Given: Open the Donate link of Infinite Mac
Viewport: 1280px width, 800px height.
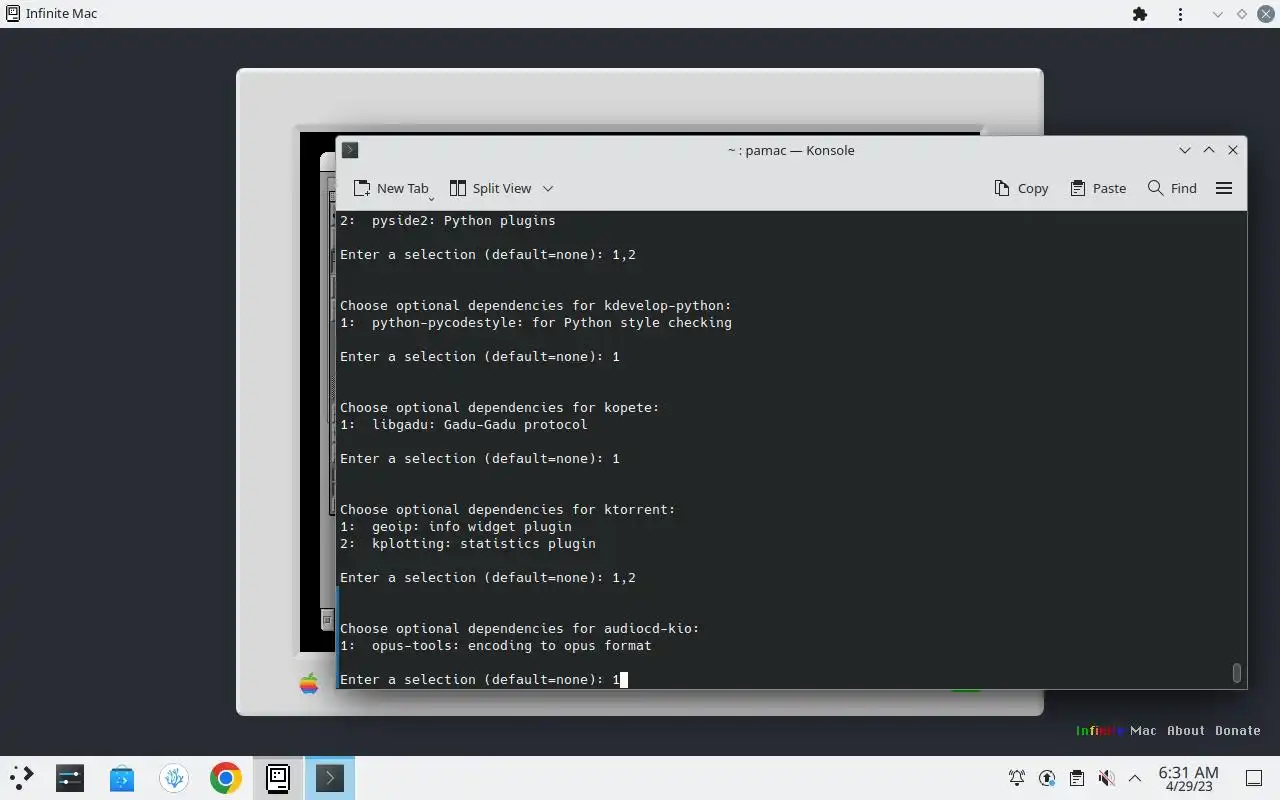Looking at the screenshot, I should click(x=1238, y=731).
